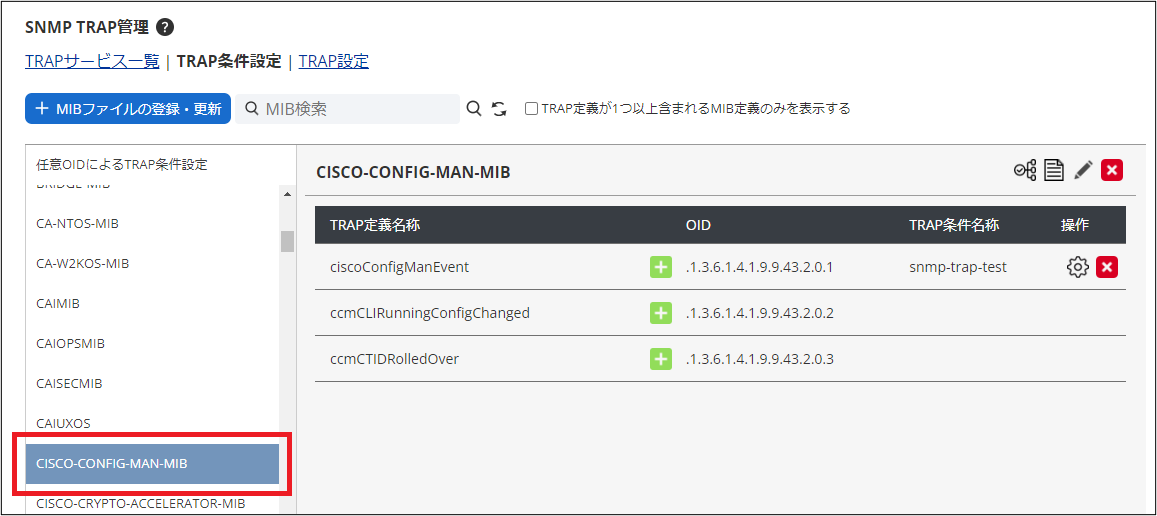Delete the snmp-trap-test condition

[x=1107, y=267]
